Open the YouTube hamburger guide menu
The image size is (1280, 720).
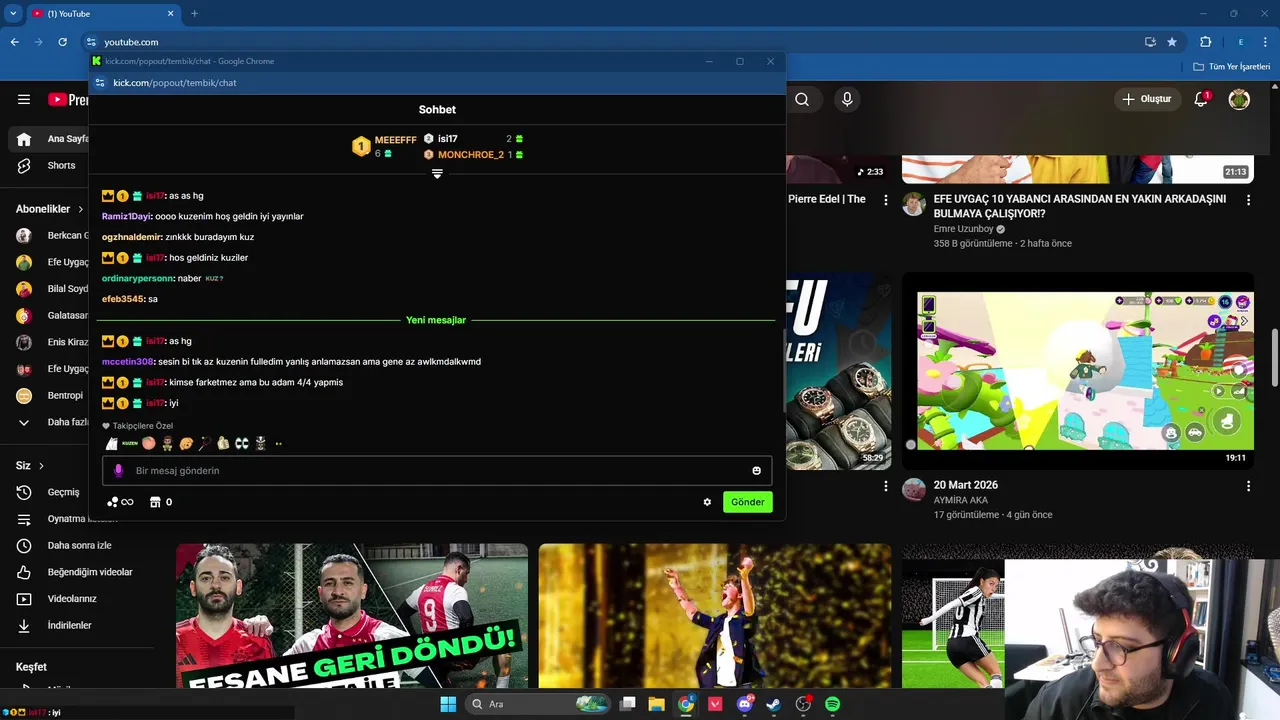pyautogui.click(x=24, y=99)
